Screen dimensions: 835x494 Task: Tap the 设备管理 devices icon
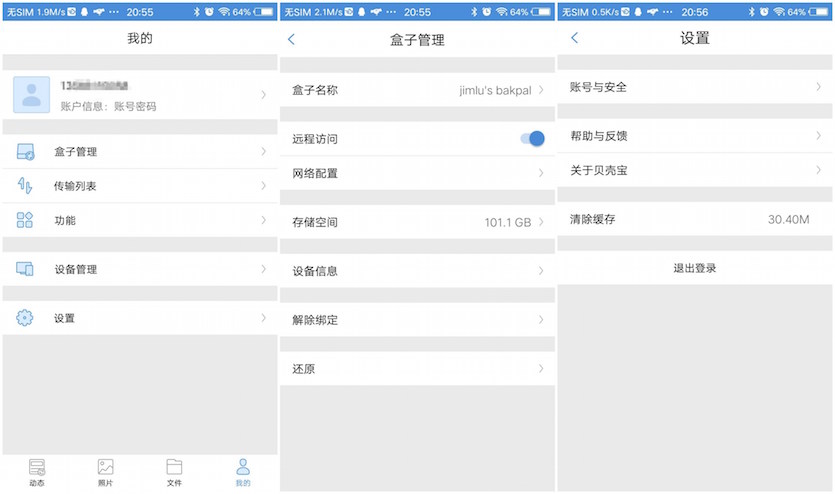25,269
